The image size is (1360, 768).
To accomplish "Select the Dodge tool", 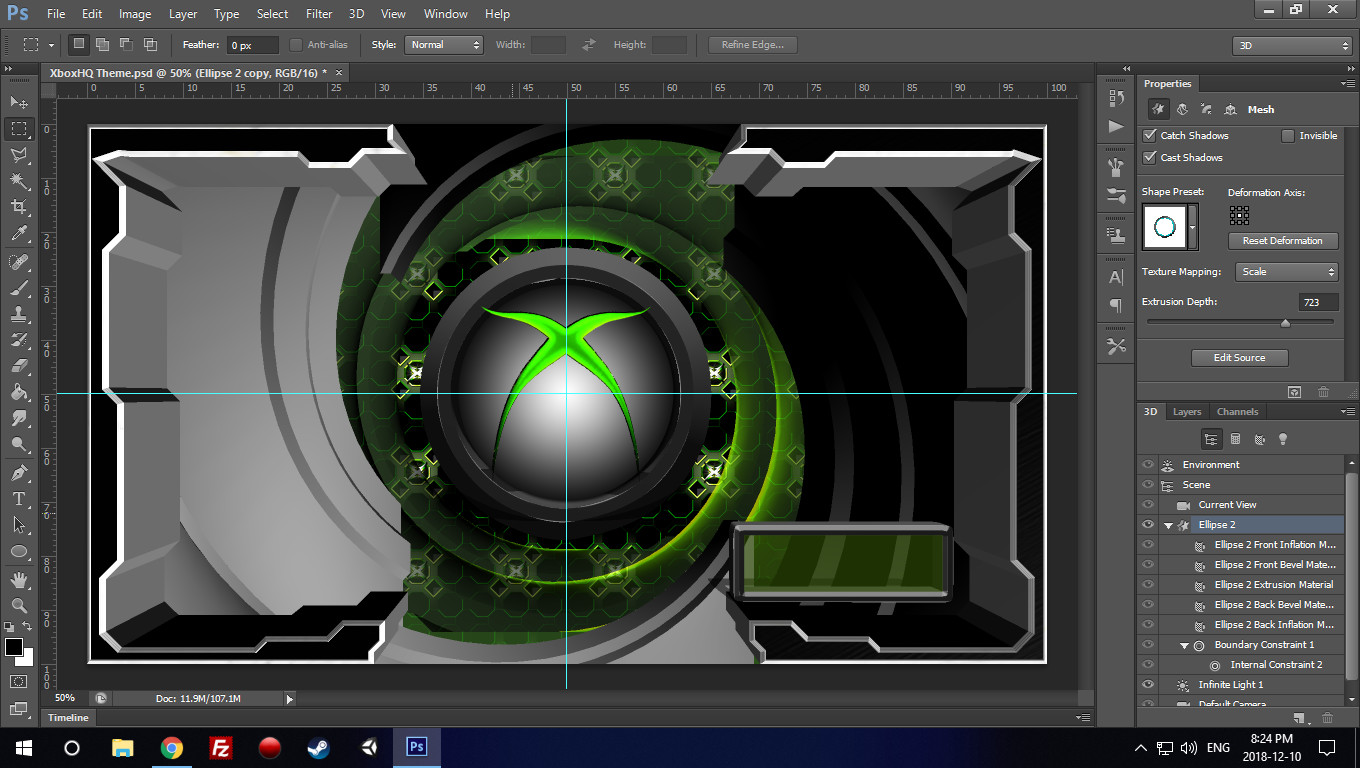I will [x=19, y=444].
